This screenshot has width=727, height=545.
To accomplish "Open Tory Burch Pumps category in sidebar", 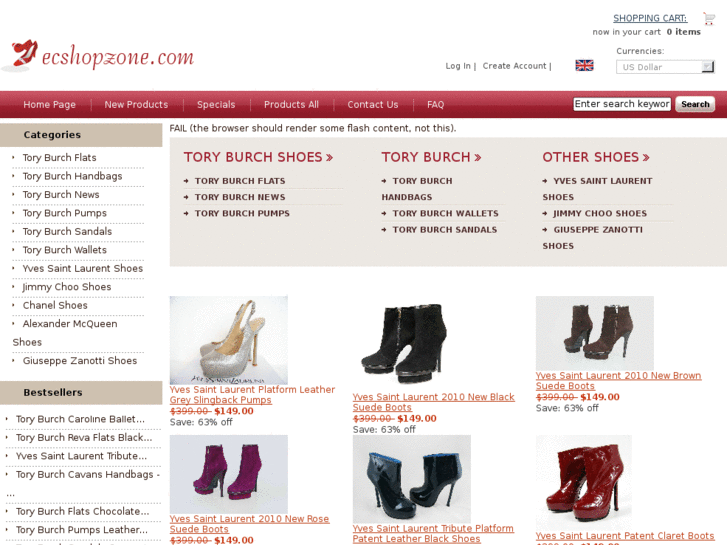I will [64, 213].
